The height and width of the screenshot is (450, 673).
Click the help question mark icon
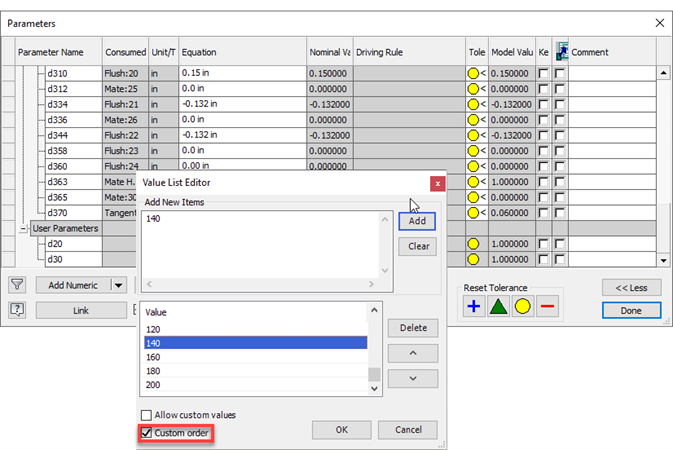17,310
